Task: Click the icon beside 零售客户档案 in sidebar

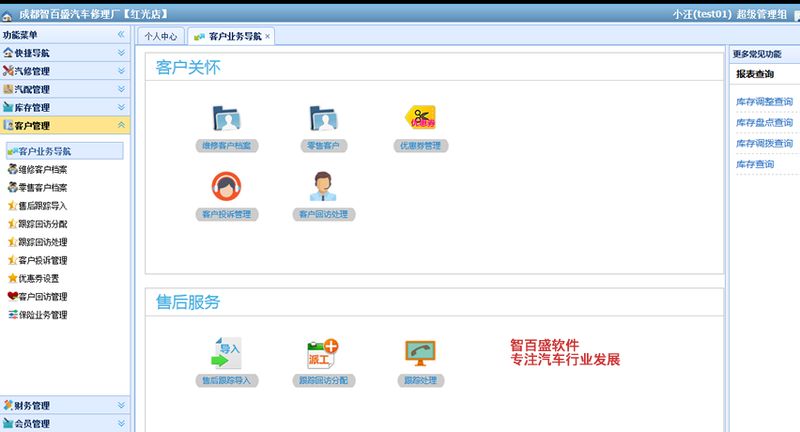Action: pyautogui.click(x=13, y=187)
